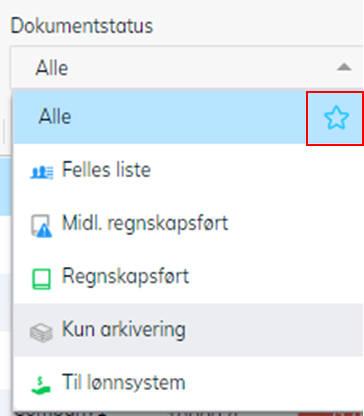The width and height of the screenshot is (364, 416).
Task: Choose Felles liste from the list
Action: (x=106, y=170)
